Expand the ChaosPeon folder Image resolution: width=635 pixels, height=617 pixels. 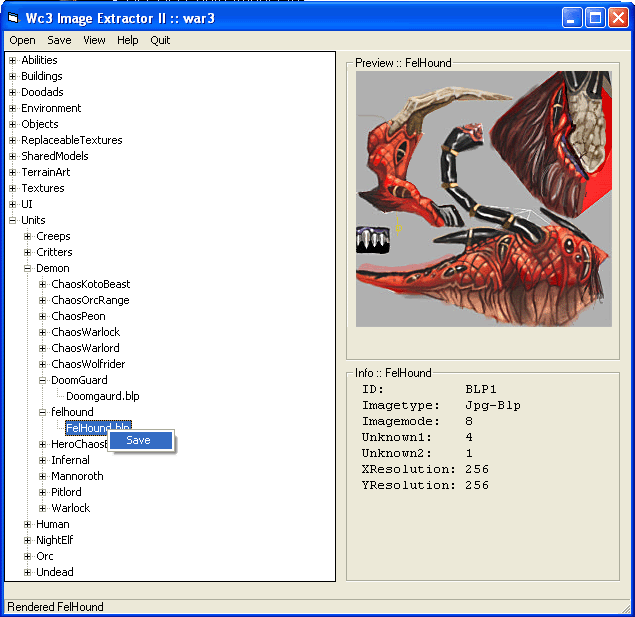click(43, 316)
